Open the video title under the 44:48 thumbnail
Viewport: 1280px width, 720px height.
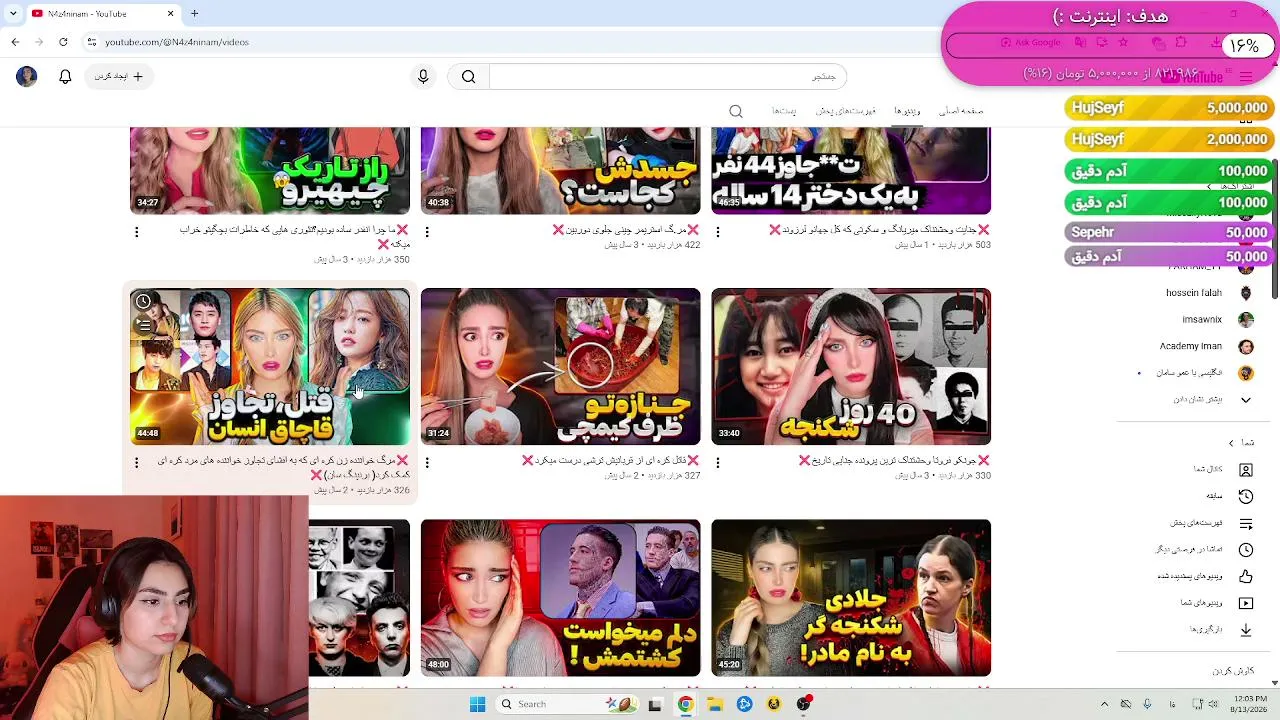(x=283, y=468)
